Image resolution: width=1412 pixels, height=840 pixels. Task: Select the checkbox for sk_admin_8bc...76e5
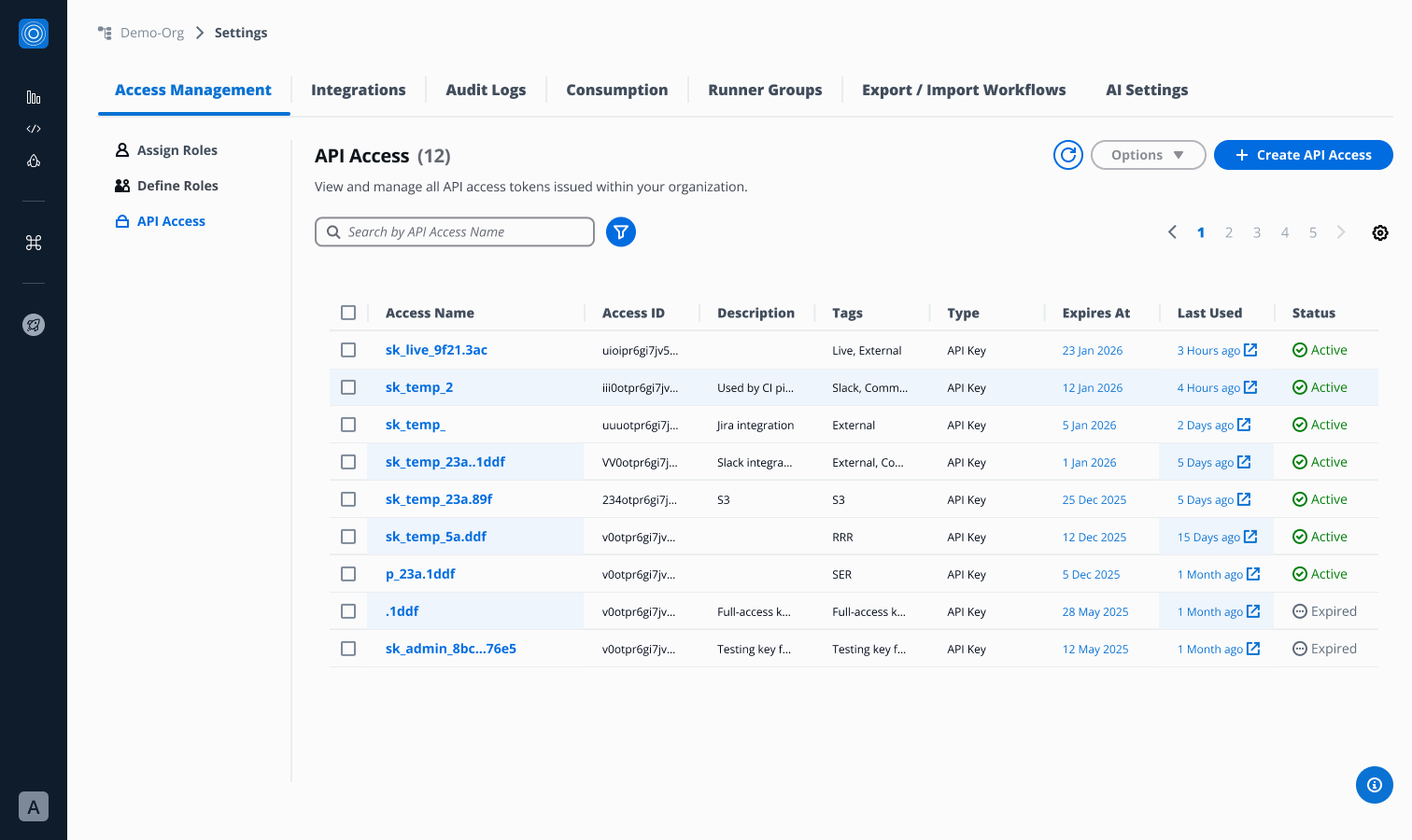[348, 649]
